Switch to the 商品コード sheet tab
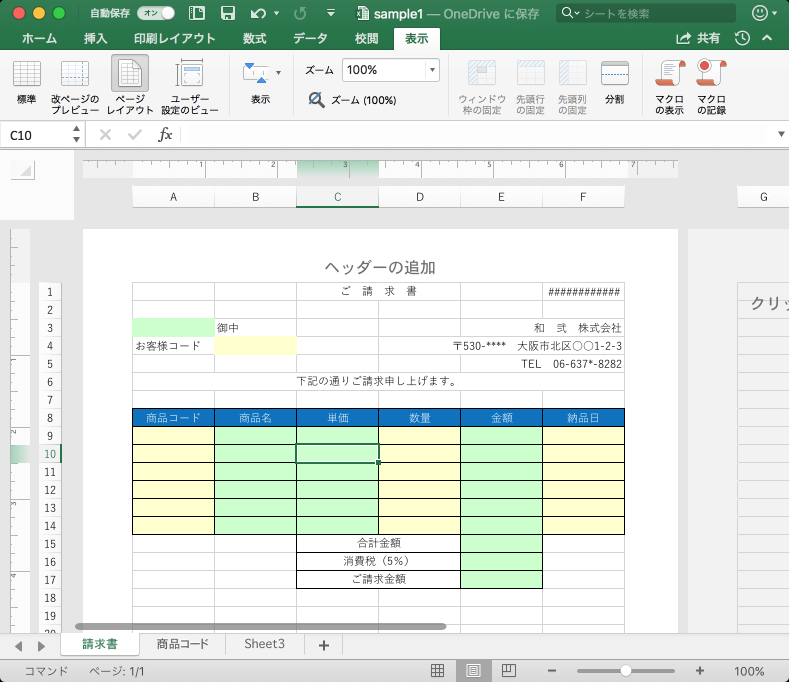The width and height of the screenshot is (789, 682). [183, 644]
